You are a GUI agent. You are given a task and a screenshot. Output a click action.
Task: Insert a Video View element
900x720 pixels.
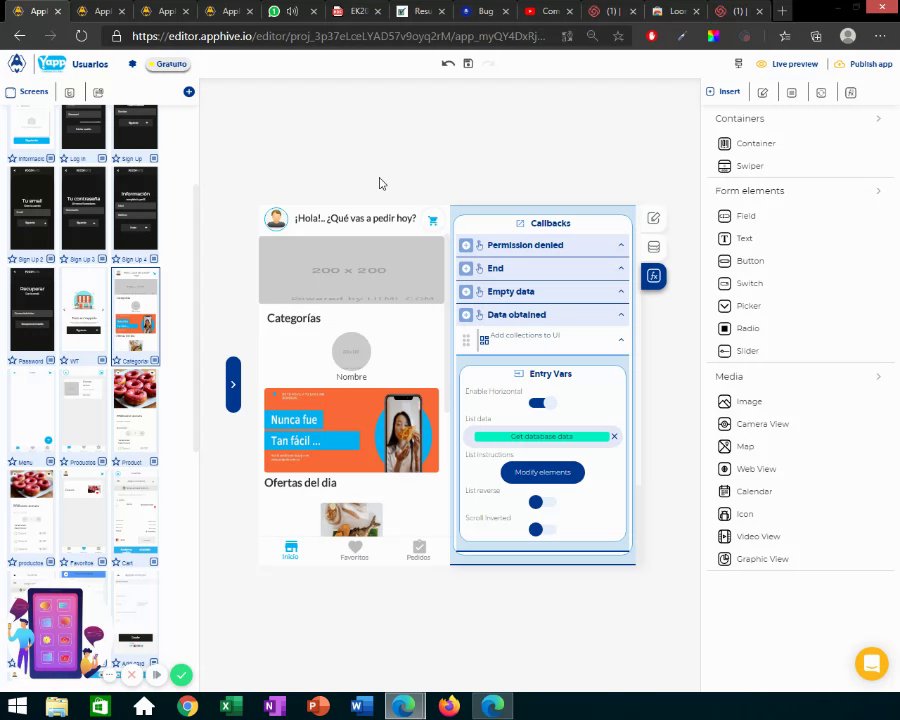click(724, 536)
